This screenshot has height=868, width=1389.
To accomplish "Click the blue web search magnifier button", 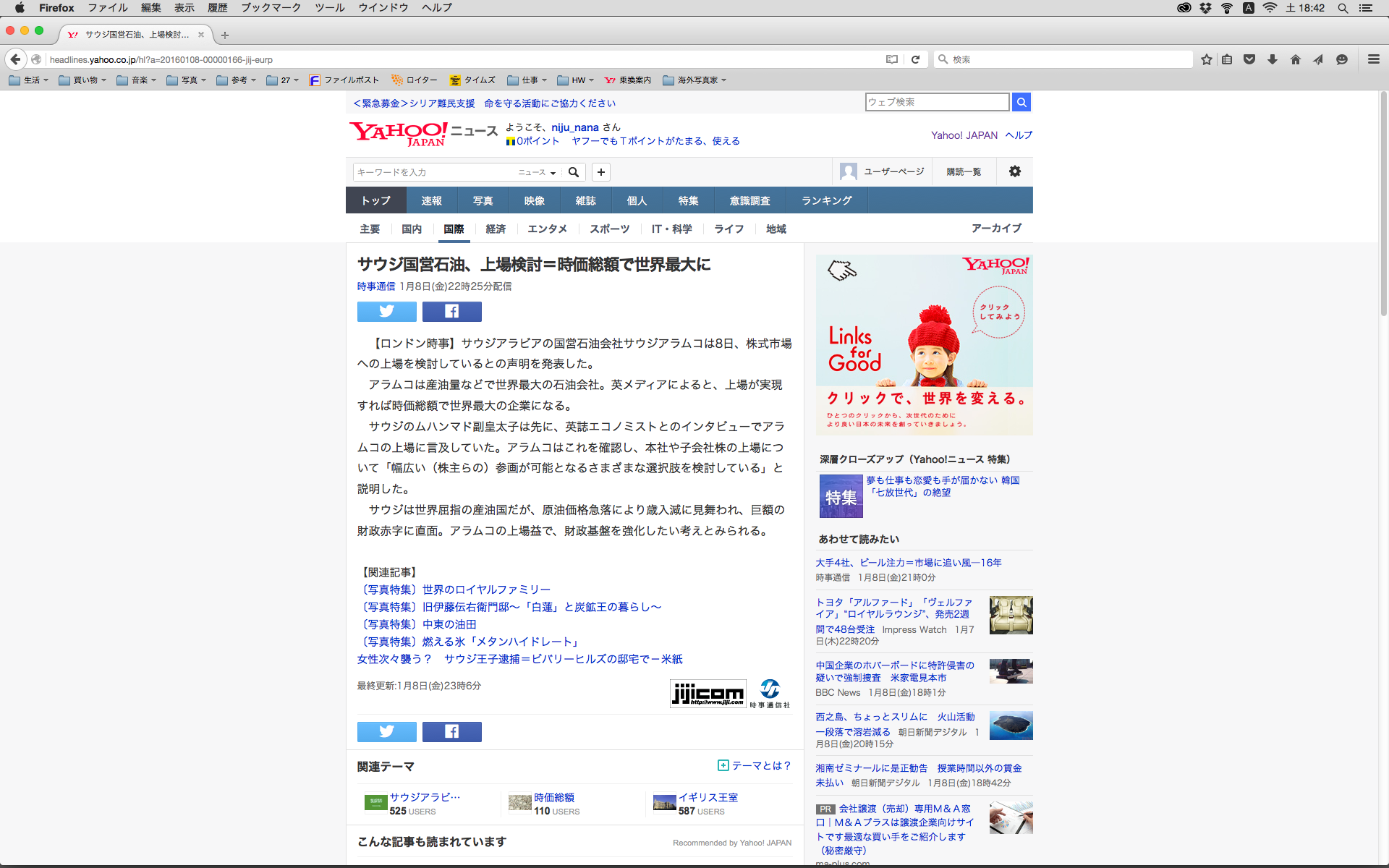I will (1021, 102).
